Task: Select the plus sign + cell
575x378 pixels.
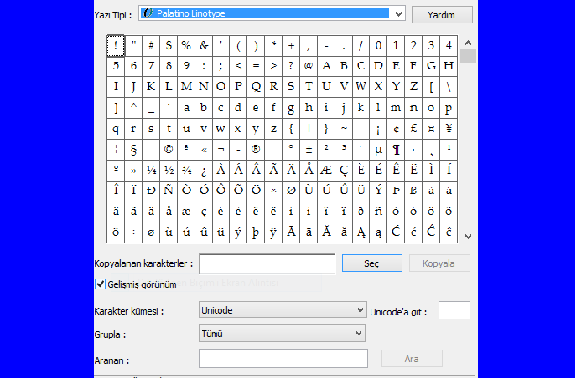Action: [291, 46]
